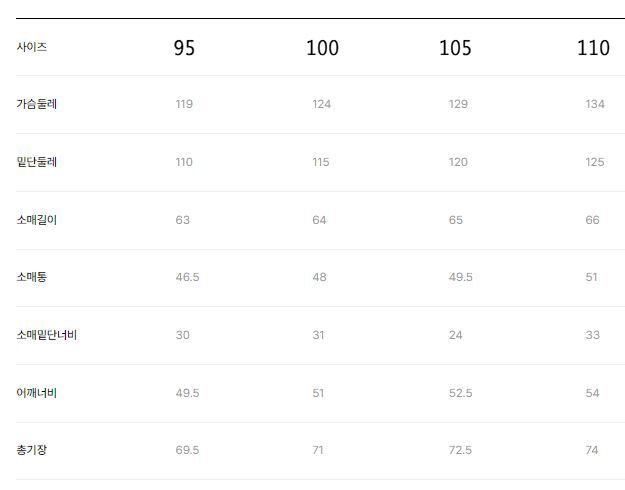Select the 어깨너비 value 52.5

tap(460, 393)
